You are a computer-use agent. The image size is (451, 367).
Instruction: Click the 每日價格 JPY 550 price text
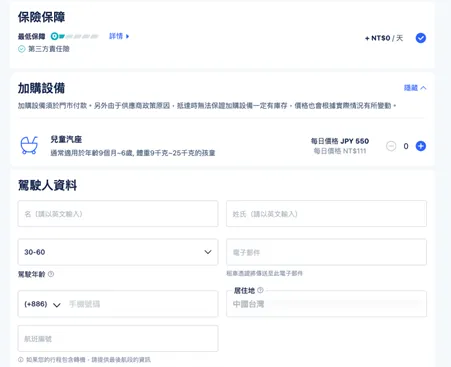340,141
